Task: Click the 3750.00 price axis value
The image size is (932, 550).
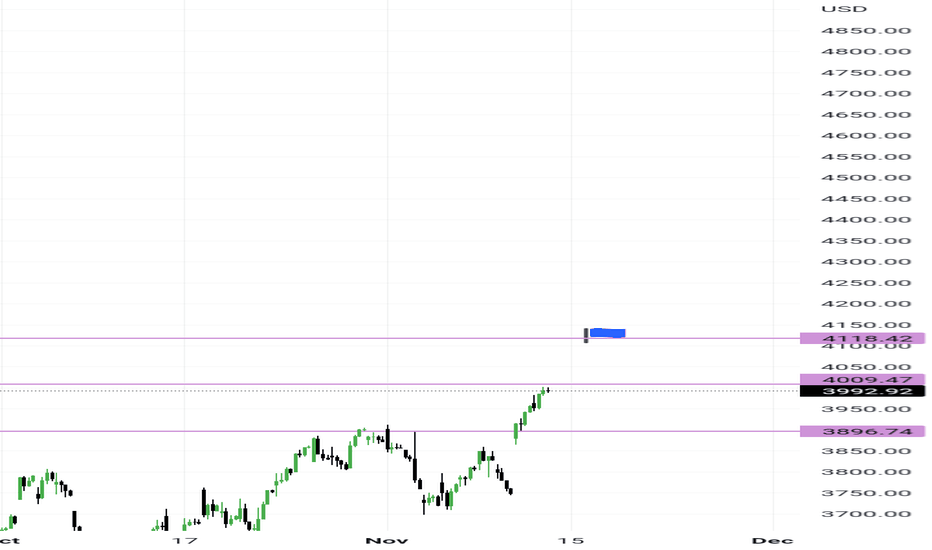Action: (x=866, y=494)
